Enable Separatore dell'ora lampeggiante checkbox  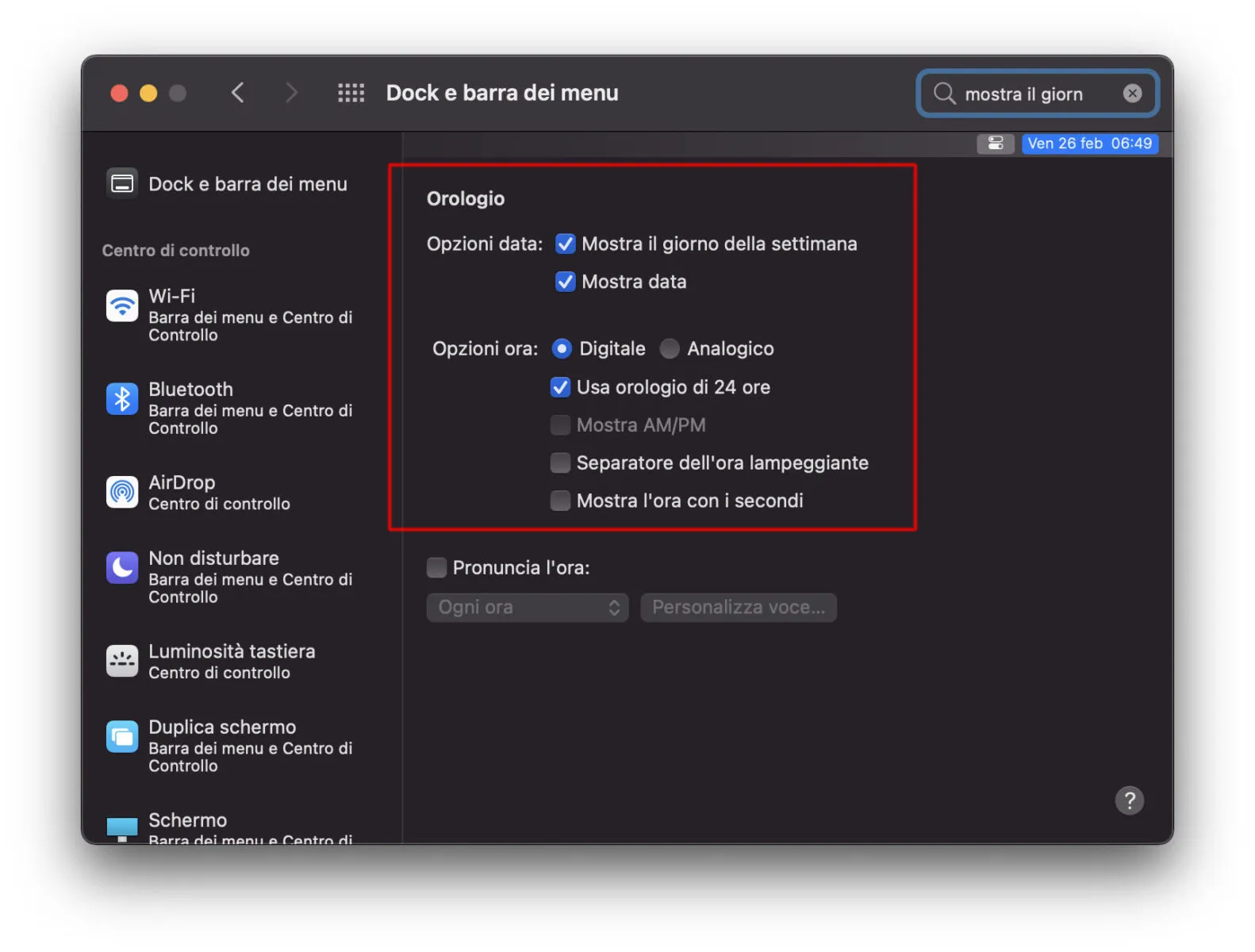coord(560,463)
